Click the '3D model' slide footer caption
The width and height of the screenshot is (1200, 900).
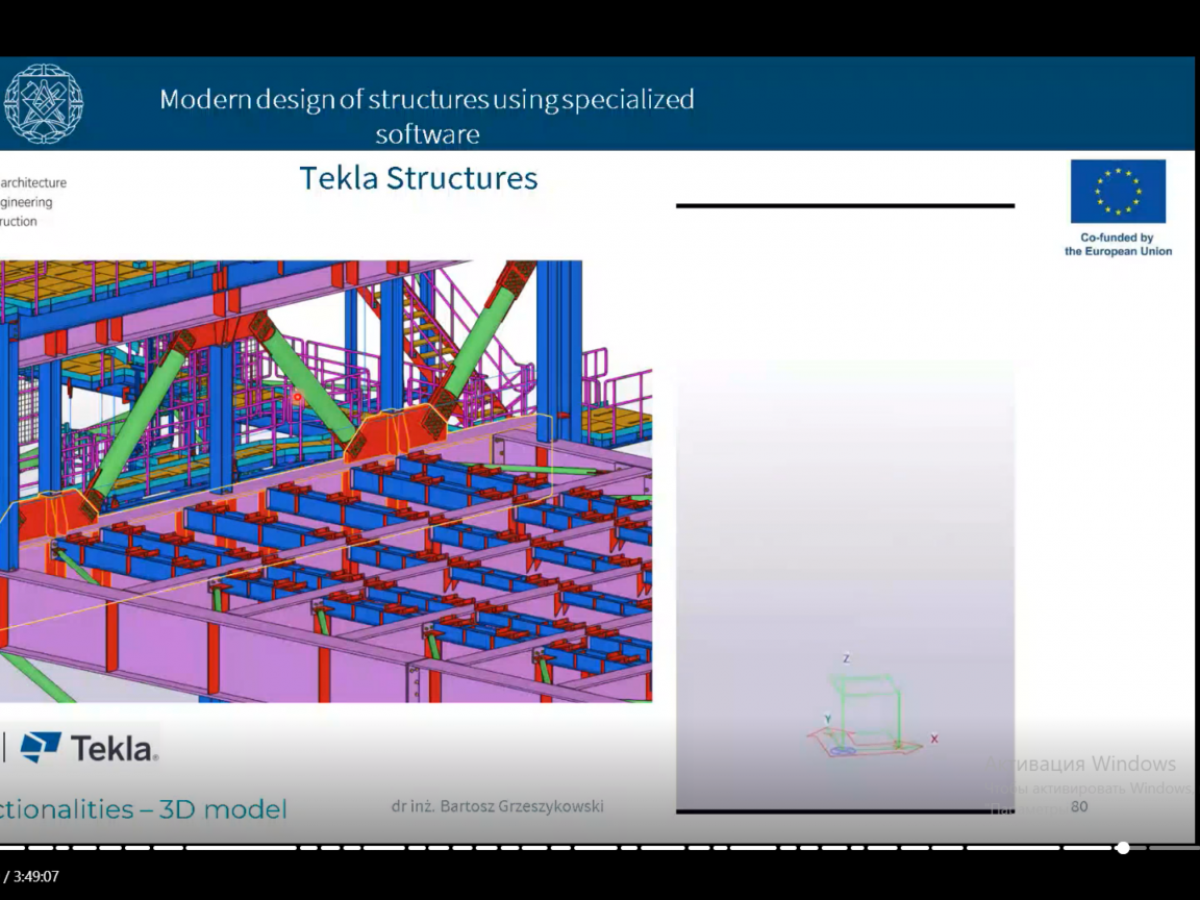coord(144,809)
